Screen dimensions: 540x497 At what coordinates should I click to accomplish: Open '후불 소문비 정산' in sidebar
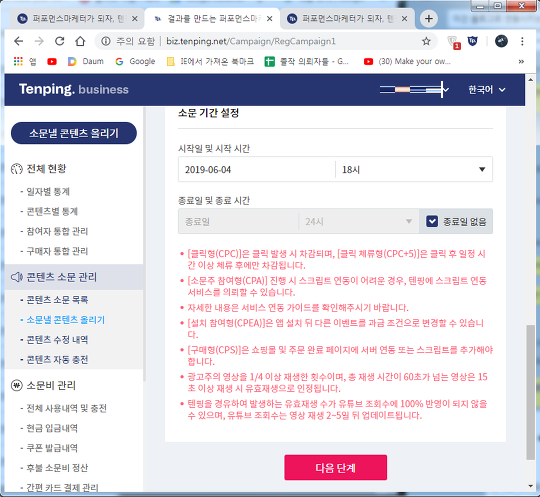pos(57,468)
